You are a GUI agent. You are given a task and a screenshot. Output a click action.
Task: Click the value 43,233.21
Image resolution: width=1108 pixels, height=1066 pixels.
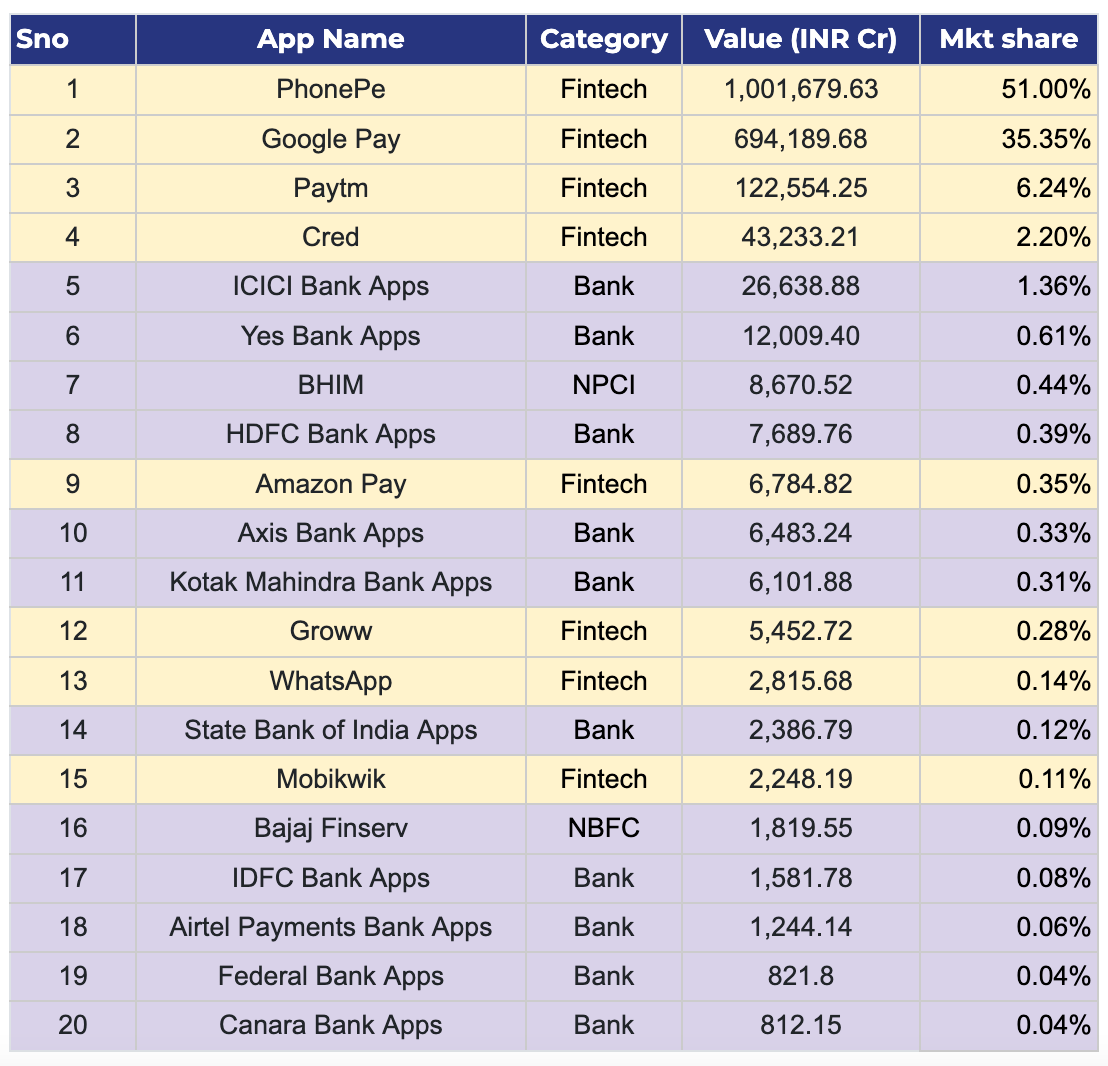click(x=801, y=237)
